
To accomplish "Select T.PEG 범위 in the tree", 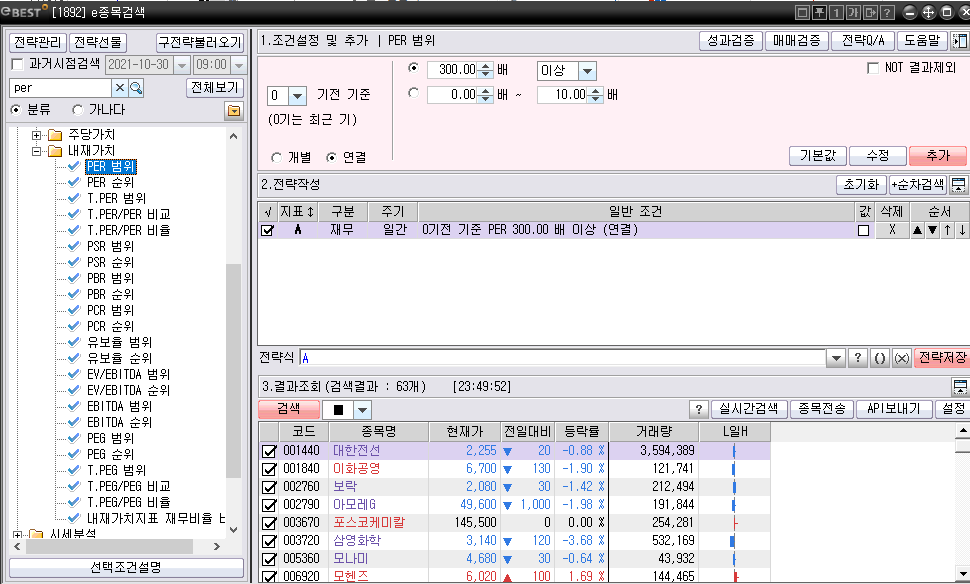I will 116,470.
